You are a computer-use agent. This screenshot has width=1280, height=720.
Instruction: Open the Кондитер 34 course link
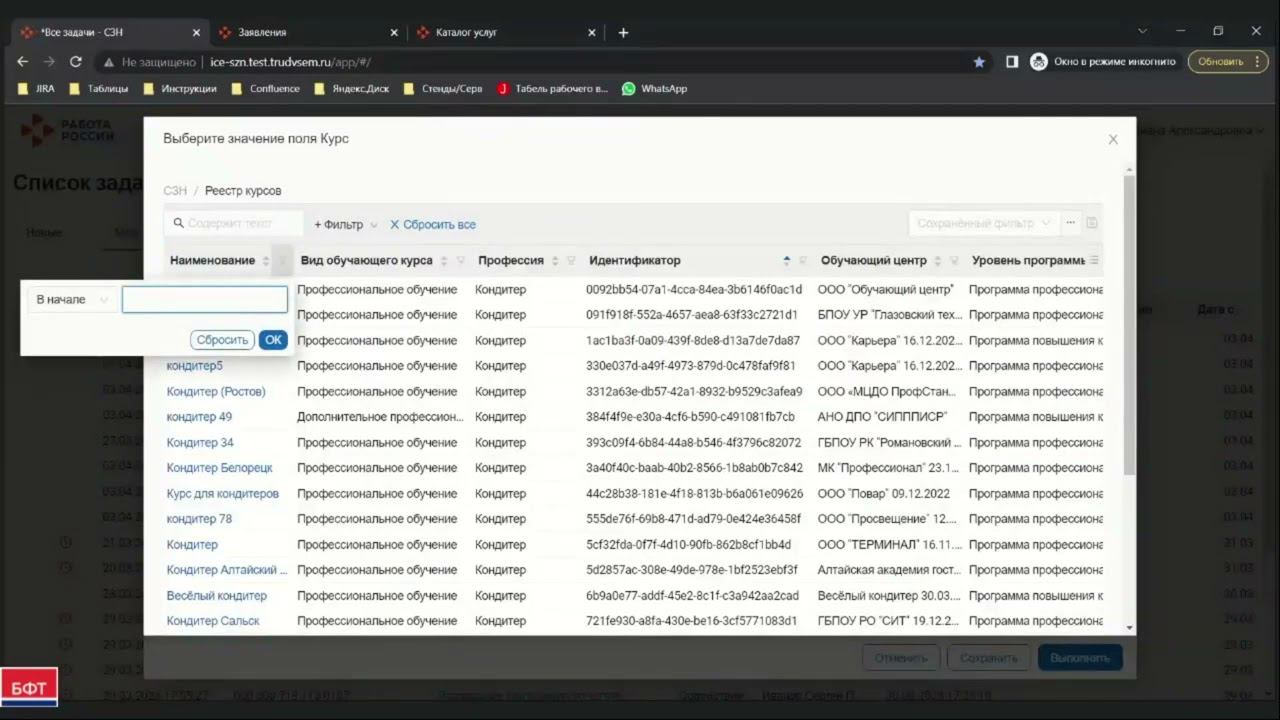point(200,443)
